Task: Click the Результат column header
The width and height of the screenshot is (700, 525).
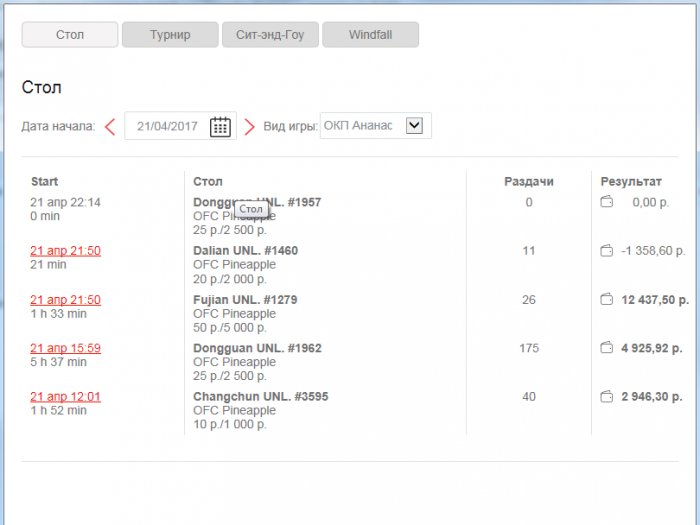Action: tap(631, 182)
